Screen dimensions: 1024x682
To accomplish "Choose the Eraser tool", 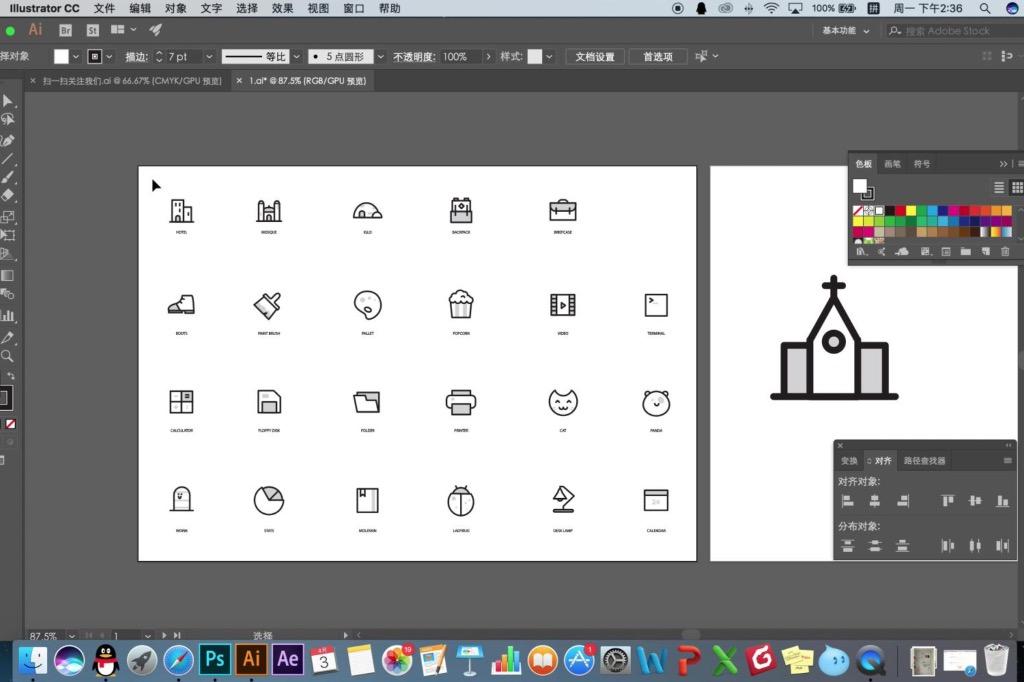I will click(7, 195).
